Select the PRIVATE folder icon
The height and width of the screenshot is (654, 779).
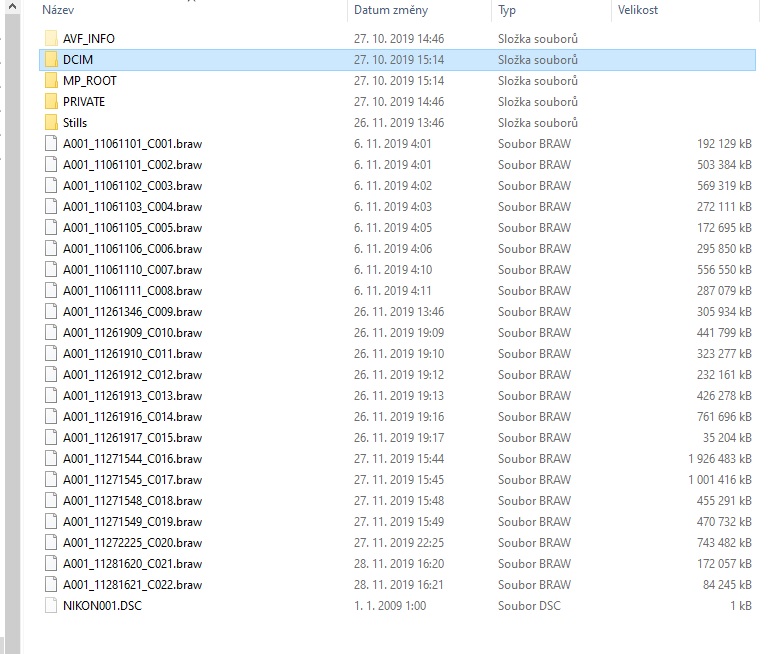[51, 102]
